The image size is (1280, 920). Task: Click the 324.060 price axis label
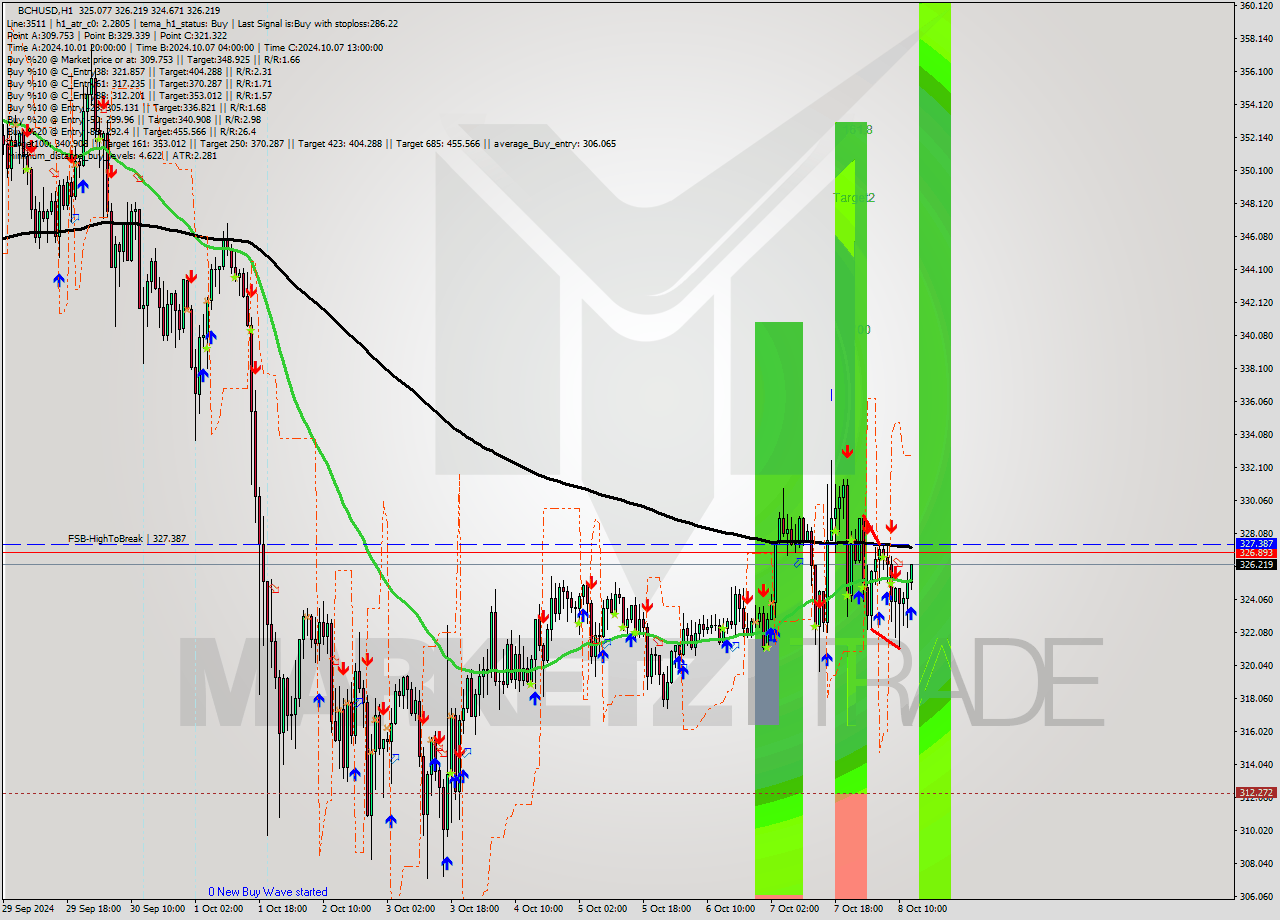(1256, 600)
